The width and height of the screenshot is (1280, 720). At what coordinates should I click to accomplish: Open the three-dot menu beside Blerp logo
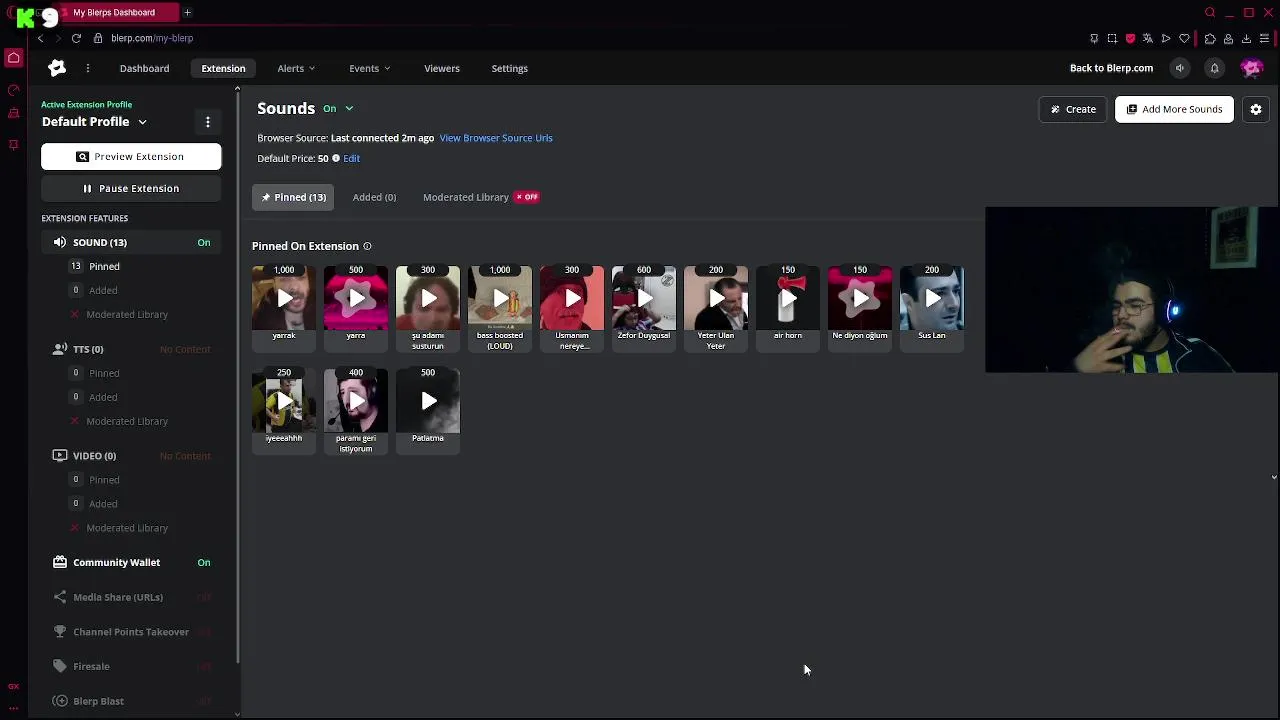pyautogui.click(x=88, y=68)
